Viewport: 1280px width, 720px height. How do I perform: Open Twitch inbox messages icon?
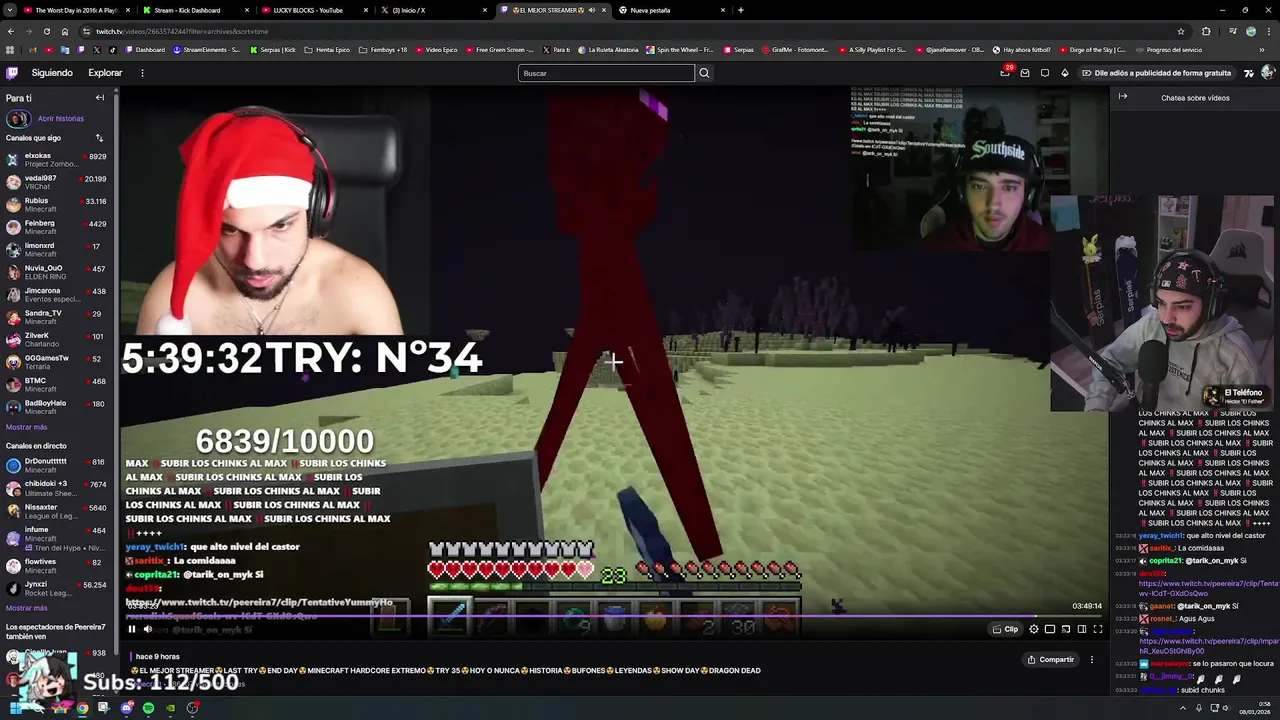pyautogui.click(x=1025, y=73)
